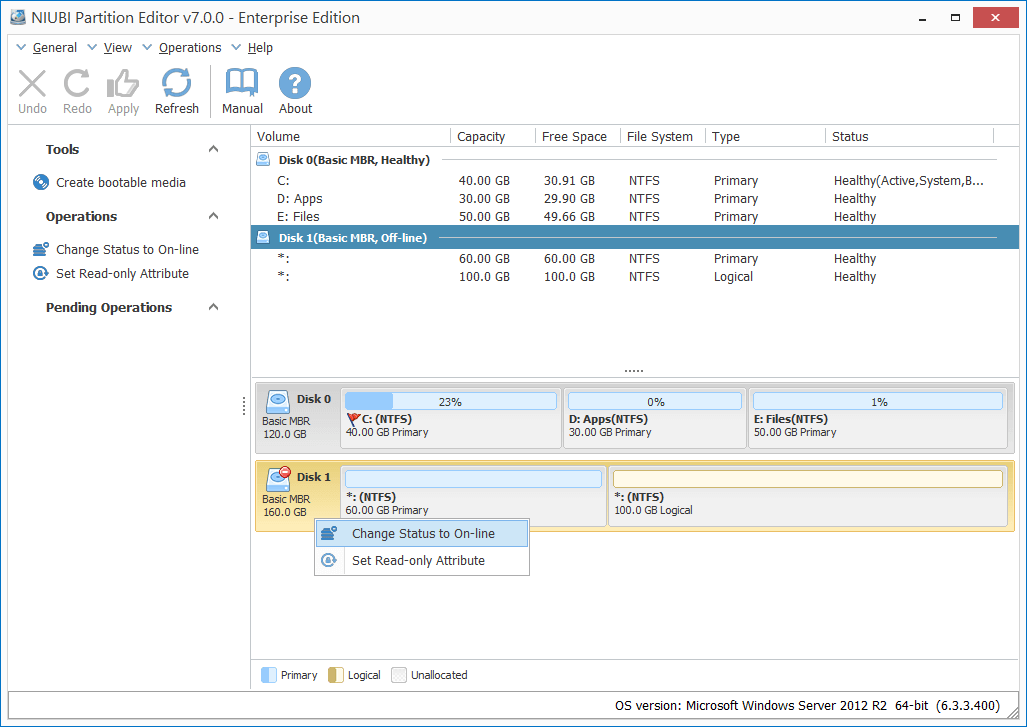Sort by Volume column header
Image resolution: width=1027 pixels, height=727 pixels.
(x=351, y=136)
